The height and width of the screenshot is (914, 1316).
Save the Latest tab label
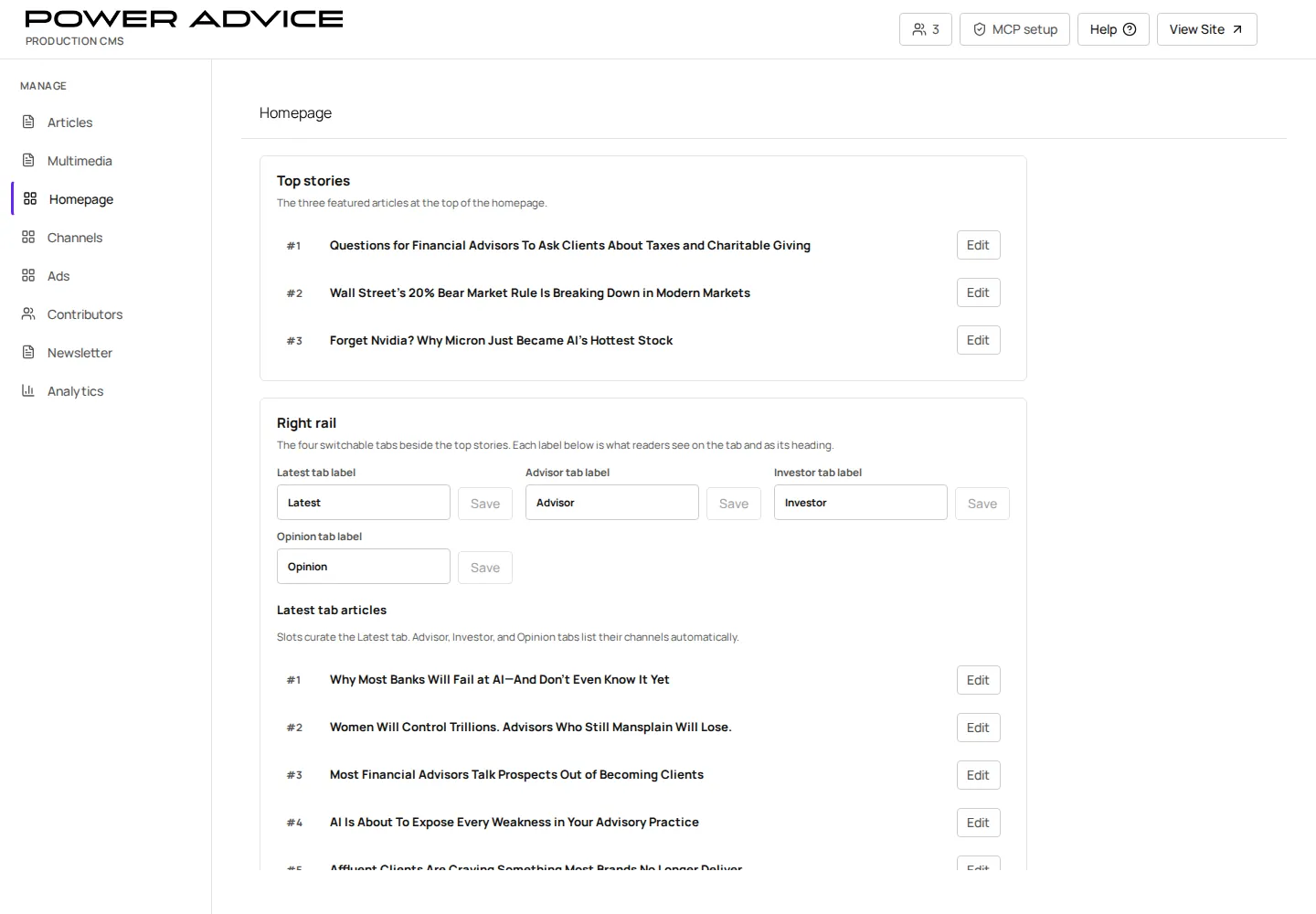click(485, 504)
